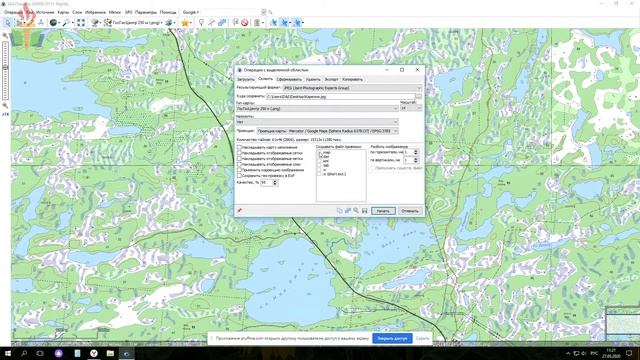Click the save selection disk icon in dialog
Viewport: 640px width, 360px height.
[x=364, y=211]
